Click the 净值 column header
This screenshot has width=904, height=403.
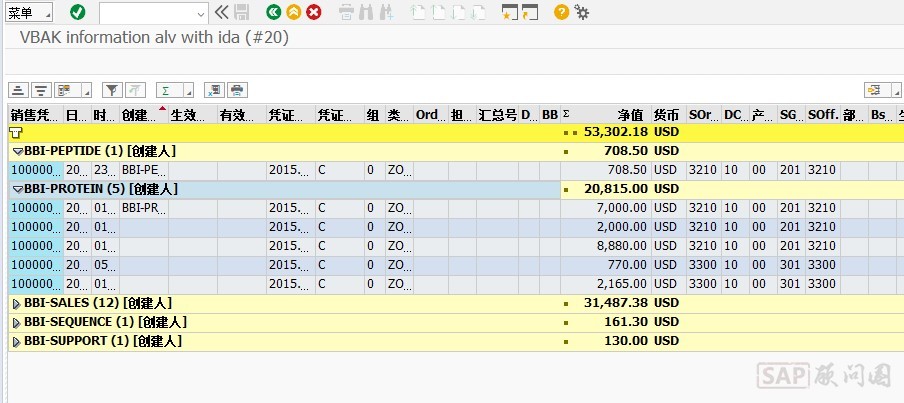tap(630, 115)
